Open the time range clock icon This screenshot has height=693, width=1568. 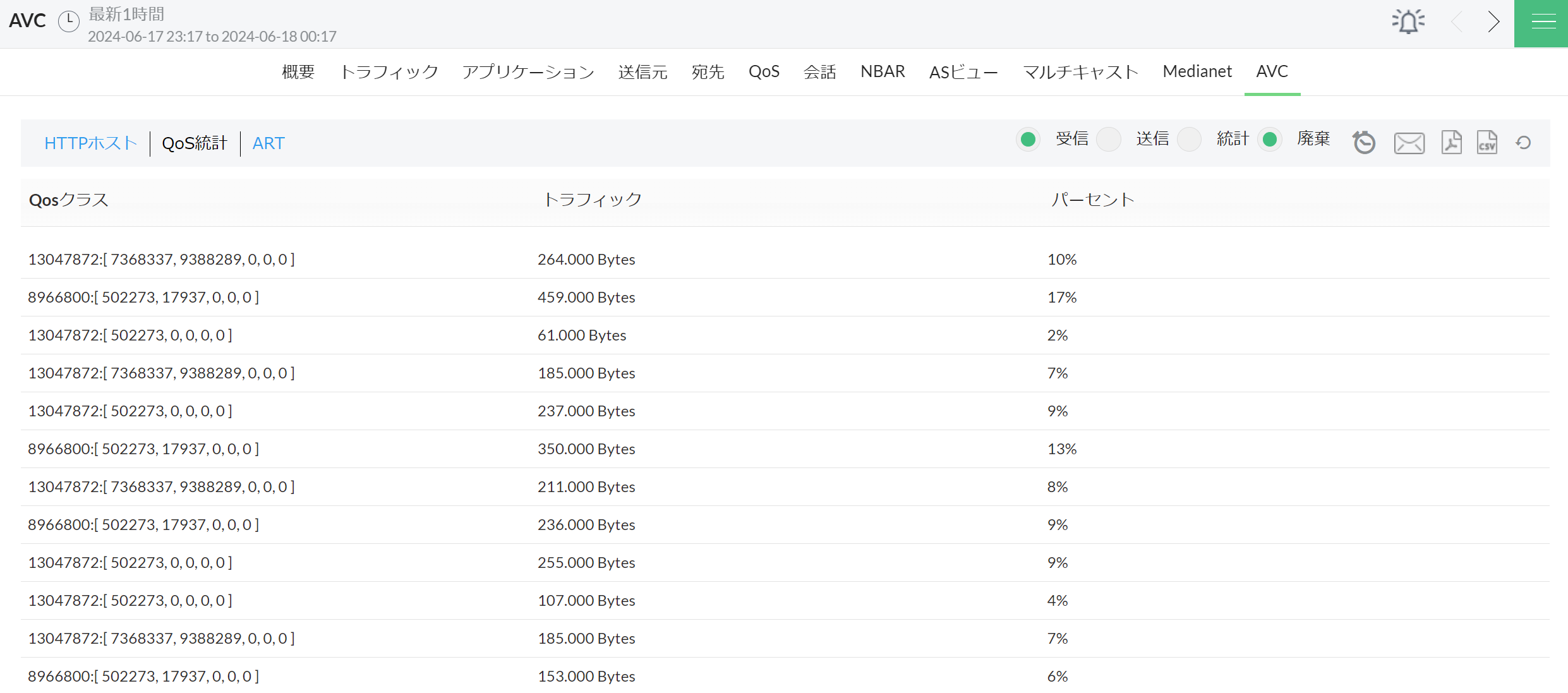coord(68,21)
